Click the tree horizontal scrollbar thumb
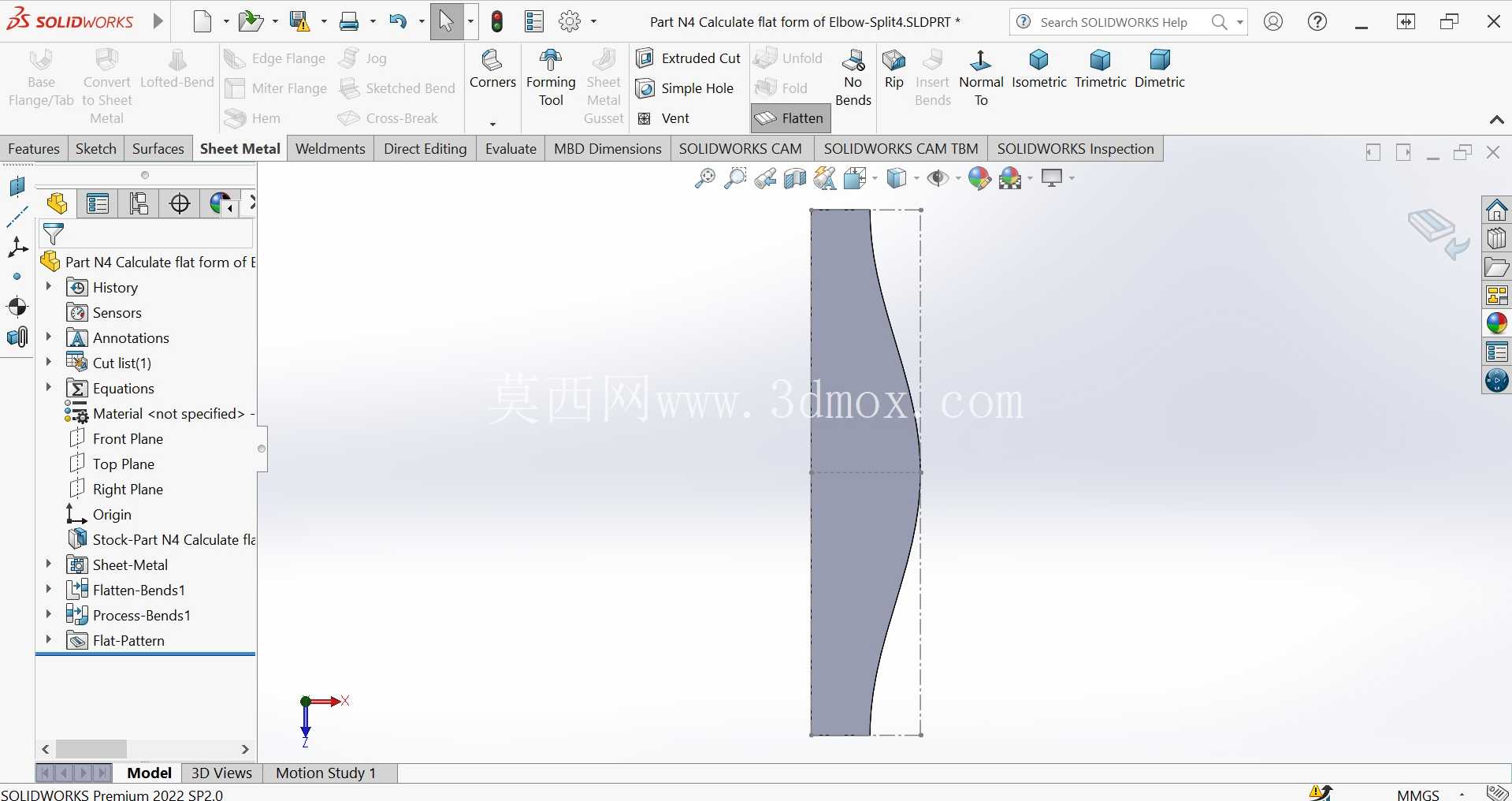Image resolution: width=1512 pixels, height=801 pixels. click(91, 748)
